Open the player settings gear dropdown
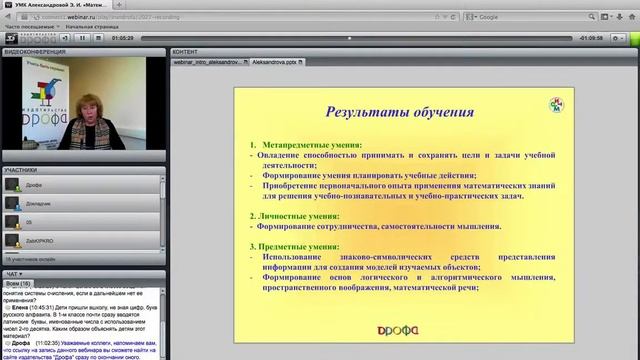This screenshot has height=360, width=640. [618, 38]
